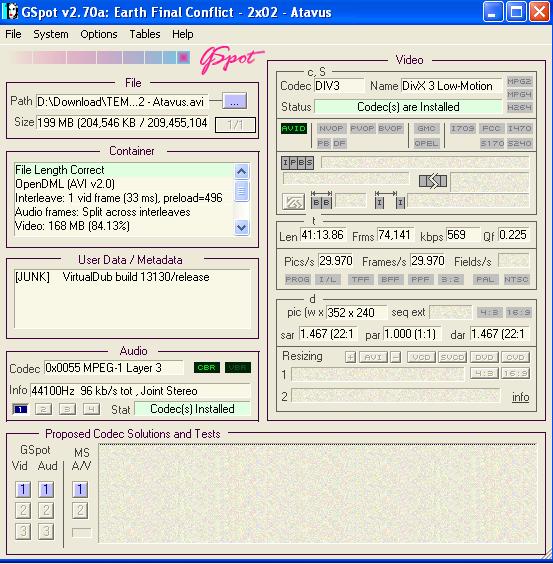Click the green AVID indicator

pyautogui.click(x=294, y=128)
